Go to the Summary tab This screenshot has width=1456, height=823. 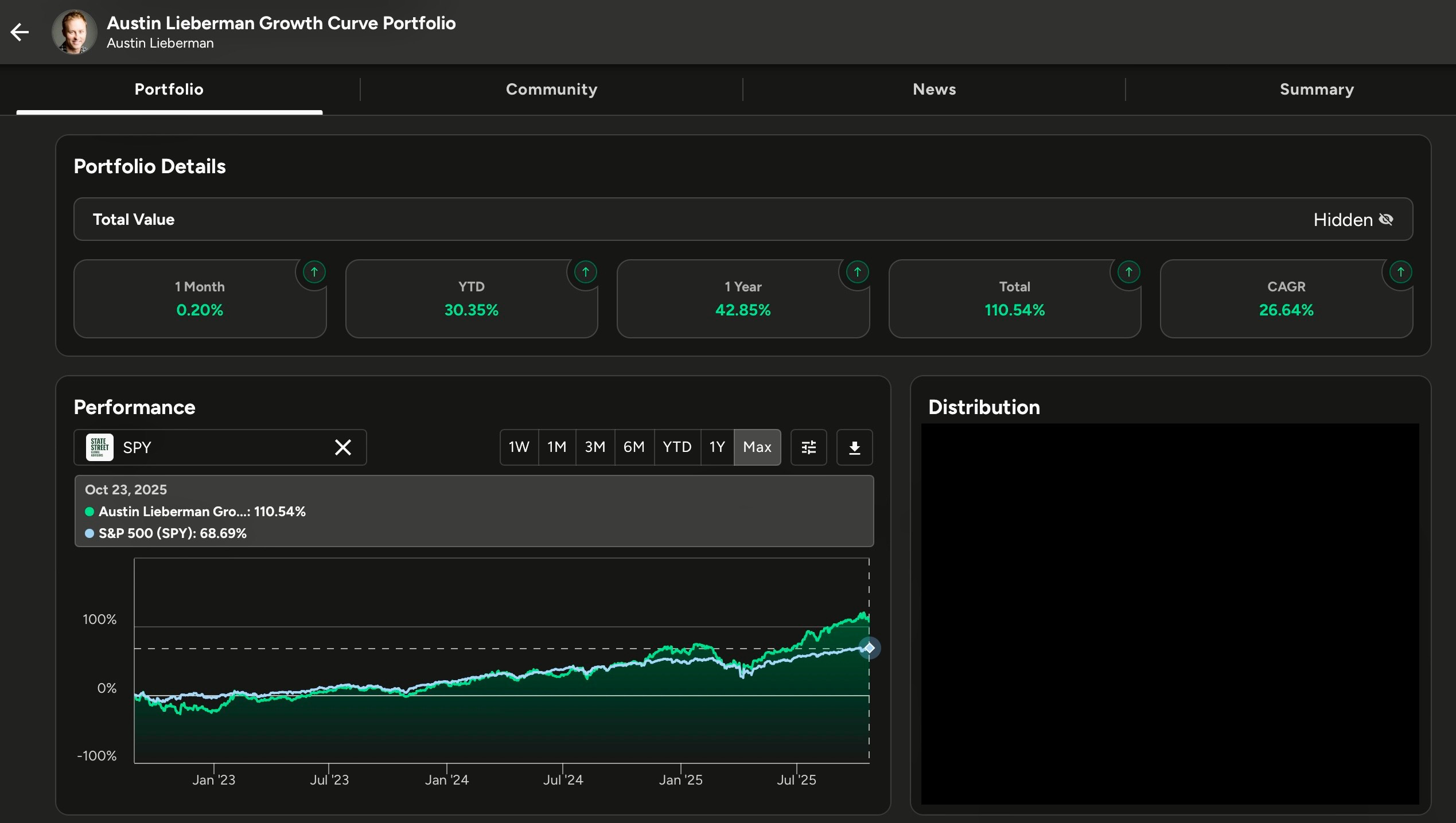1317,89
